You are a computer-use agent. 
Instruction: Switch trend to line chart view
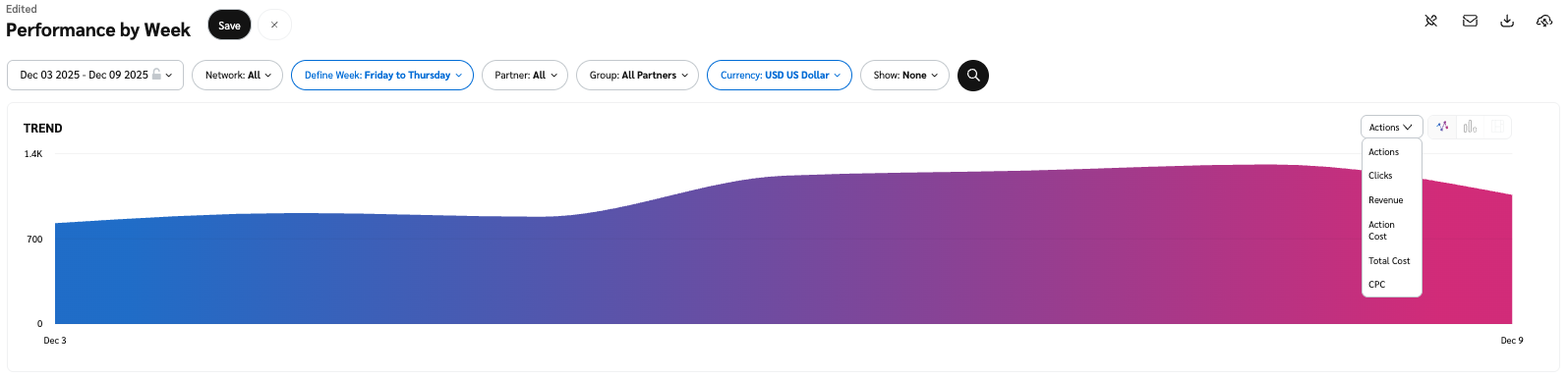[x=1442, y=127]
